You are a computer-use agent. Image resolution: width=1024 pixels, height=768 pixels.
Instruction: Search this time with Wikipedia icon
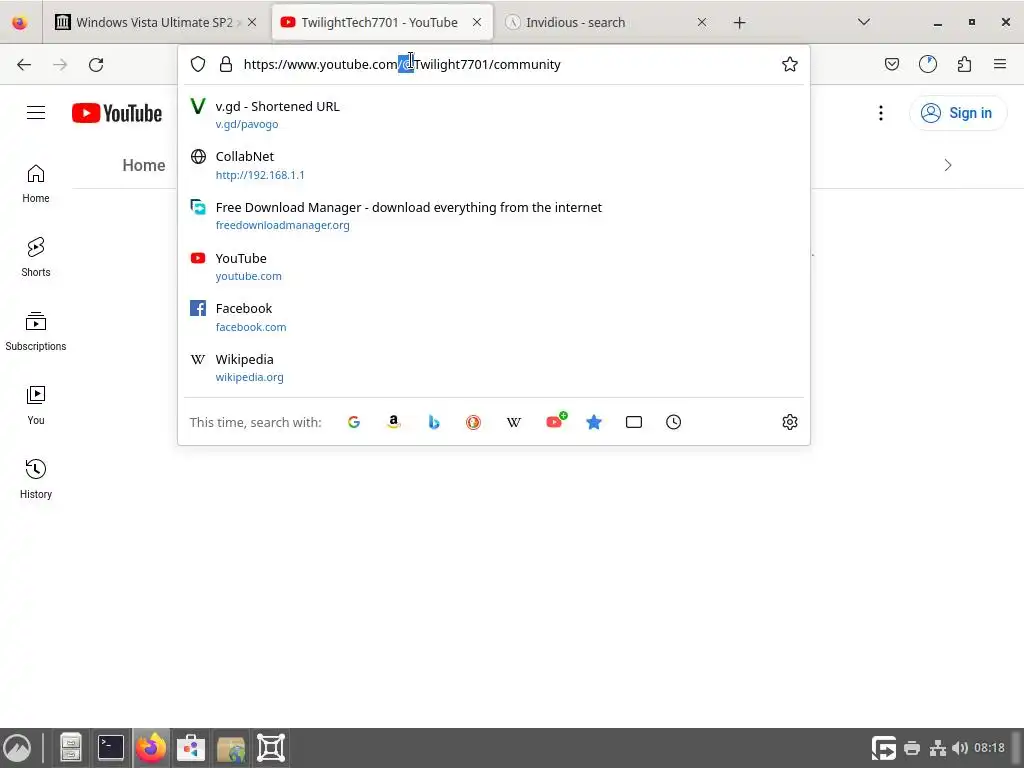pos(514,422)
